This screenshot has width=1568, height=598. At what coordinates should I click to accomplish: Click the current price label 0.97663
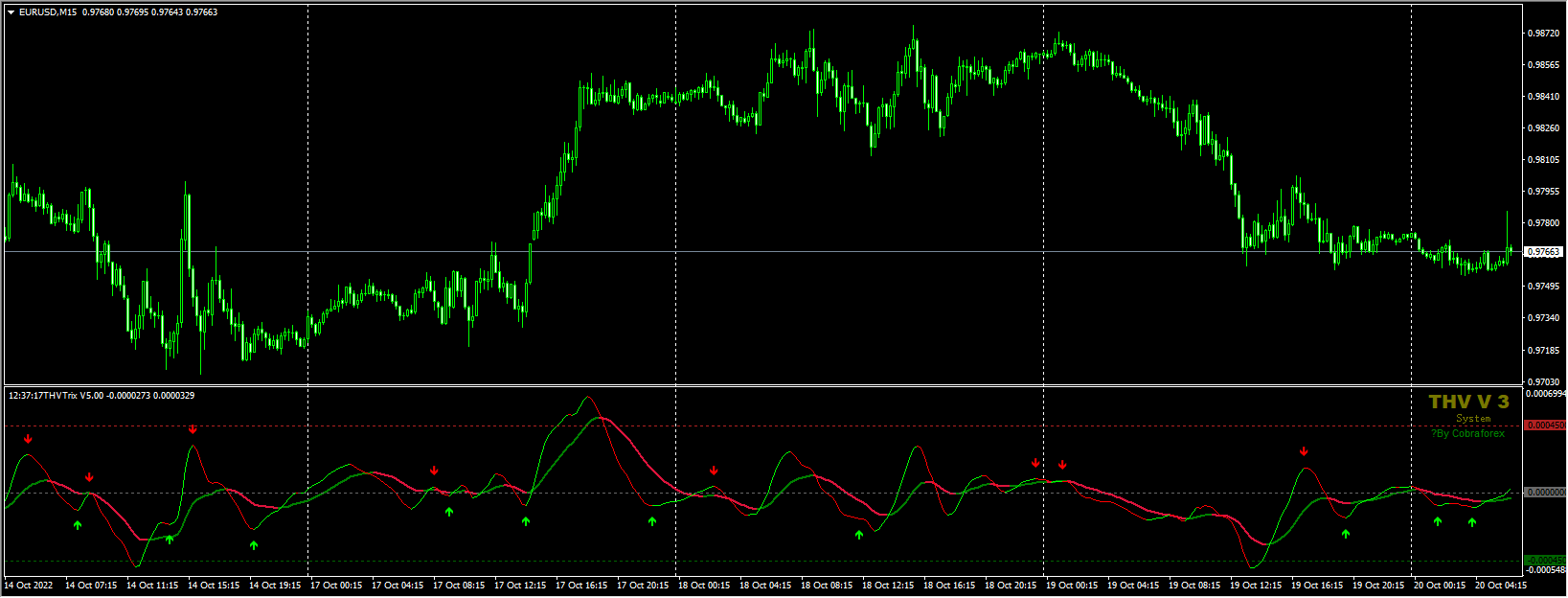(x=1543, y=252)
